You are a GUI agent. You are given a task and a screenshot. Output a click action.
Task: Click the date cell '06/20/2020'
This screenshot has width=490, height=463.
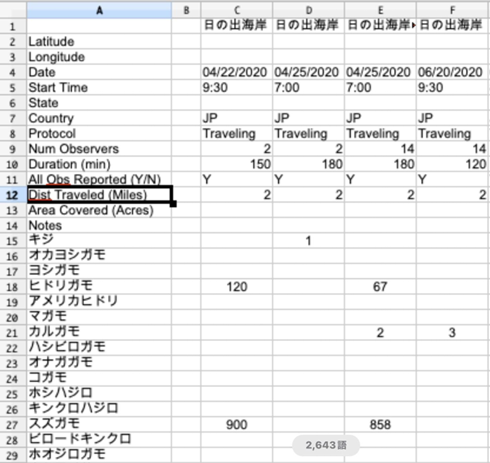452,72
